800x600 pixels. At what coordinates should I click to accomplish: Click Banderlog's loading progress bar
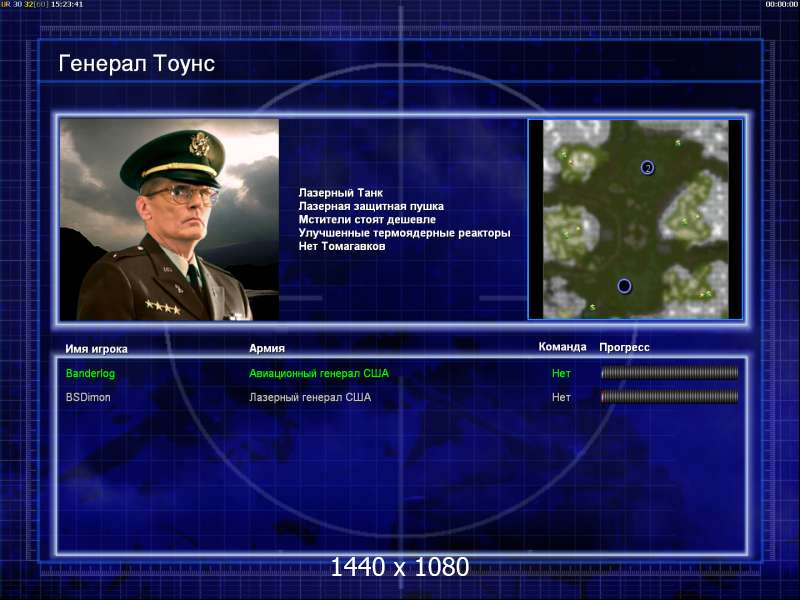coord(669,373)
